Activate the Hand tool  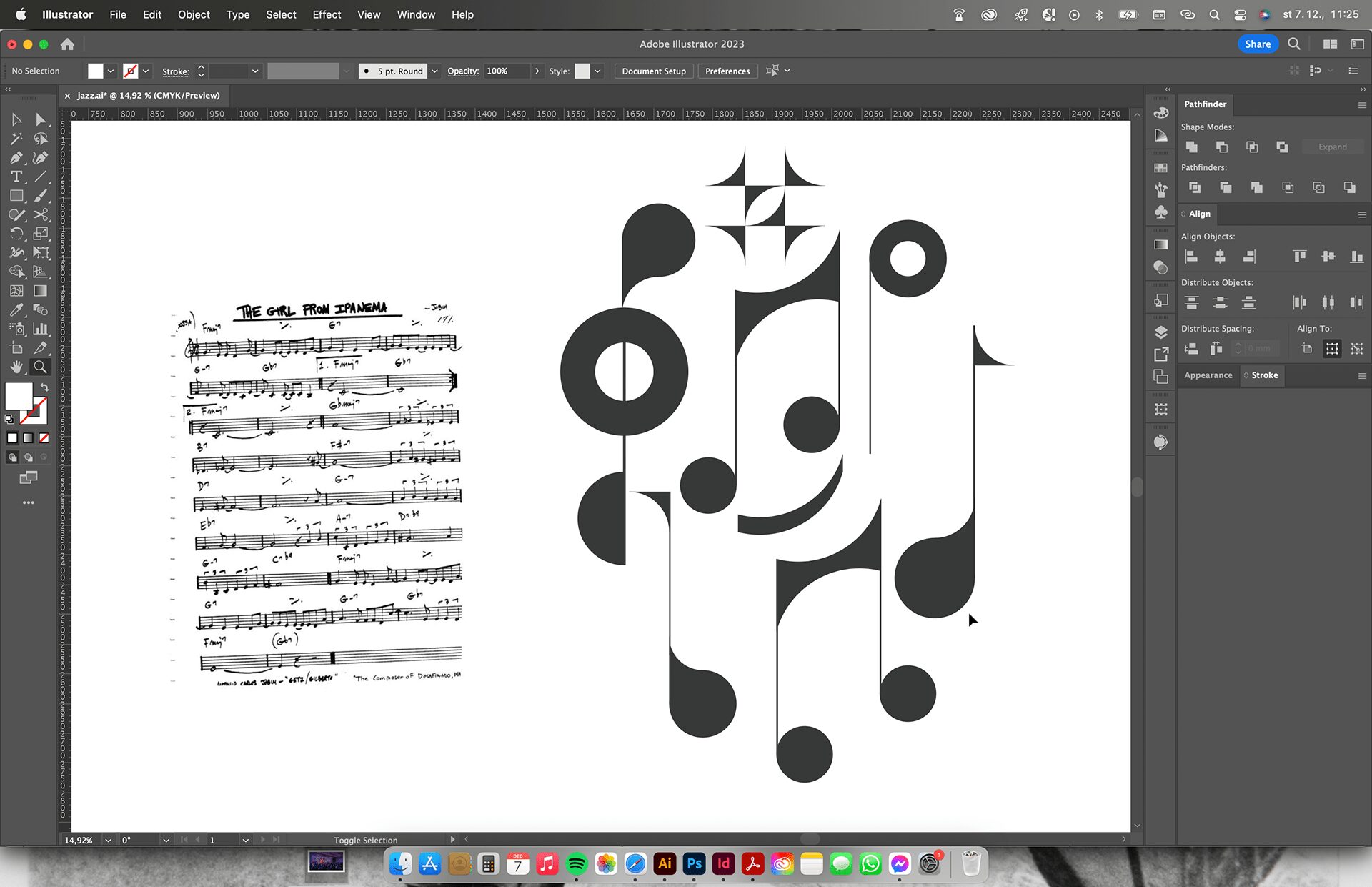tap(16, 367)
